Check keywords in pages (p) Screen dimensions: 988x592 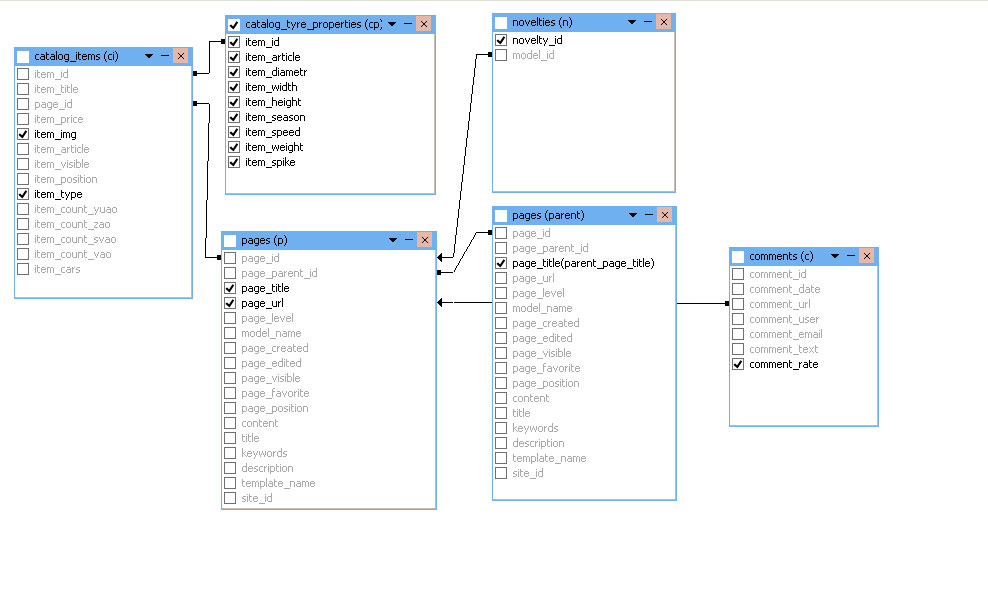[230, 453]
